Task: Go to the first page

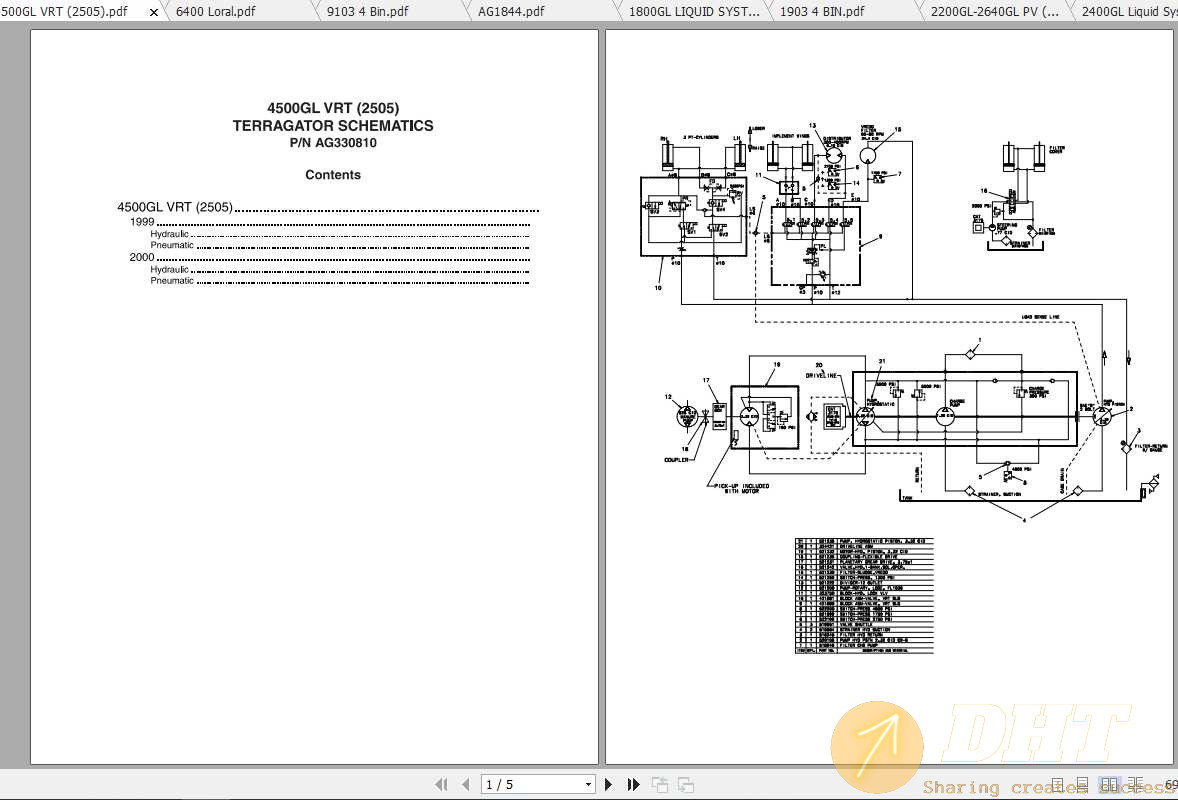Action: (x=441, y=784)
